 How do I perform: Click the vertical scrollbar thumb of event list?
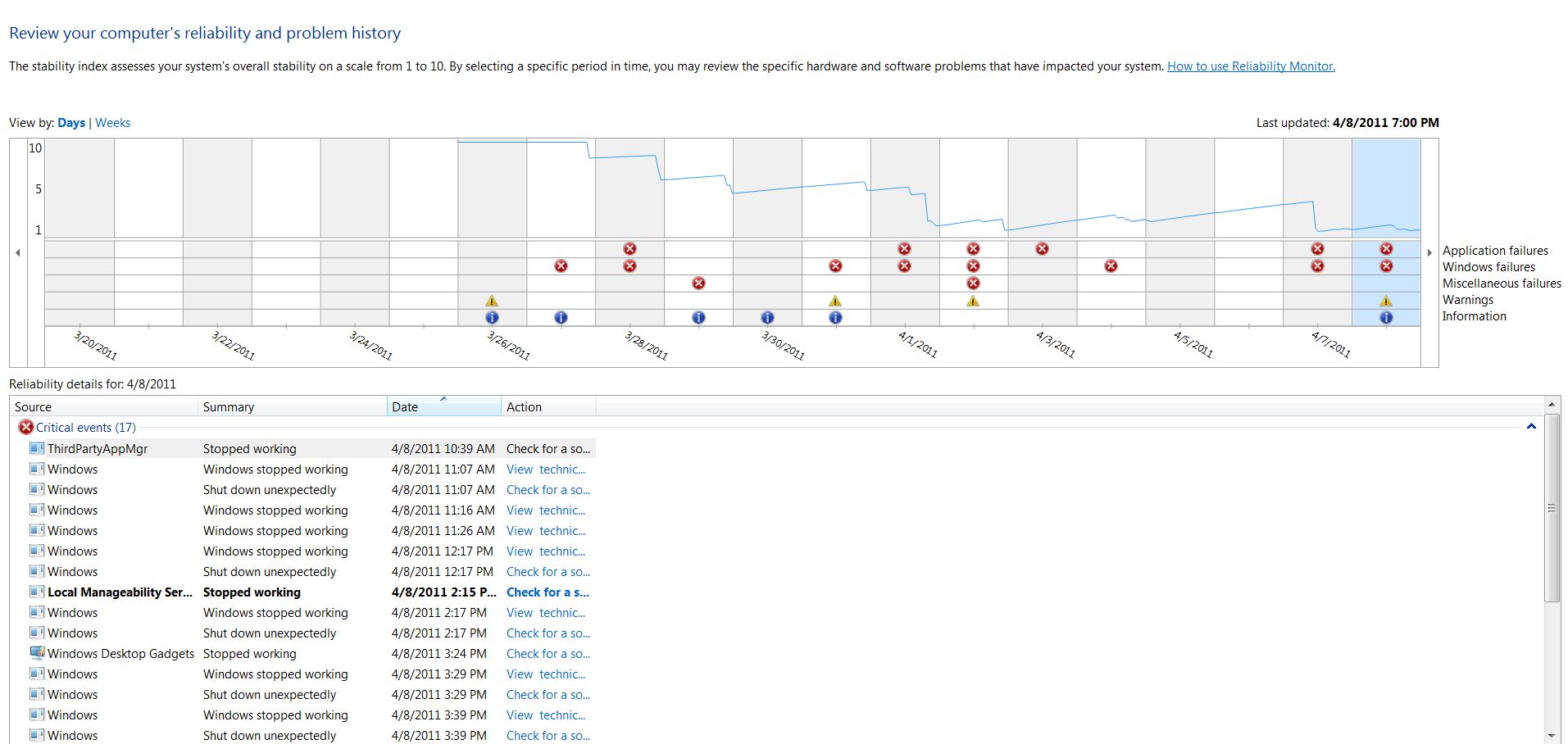click(1552, 507)
